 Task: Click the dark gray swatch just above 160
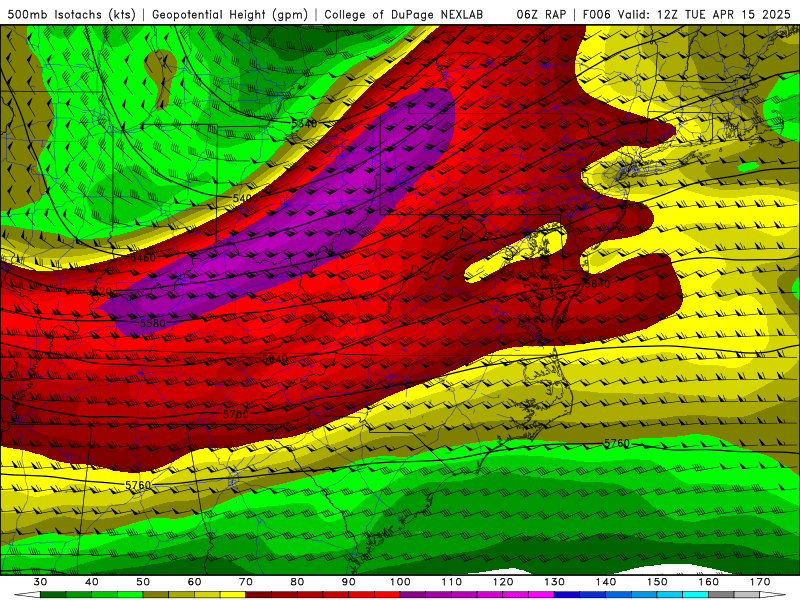[x=721, y=595]
